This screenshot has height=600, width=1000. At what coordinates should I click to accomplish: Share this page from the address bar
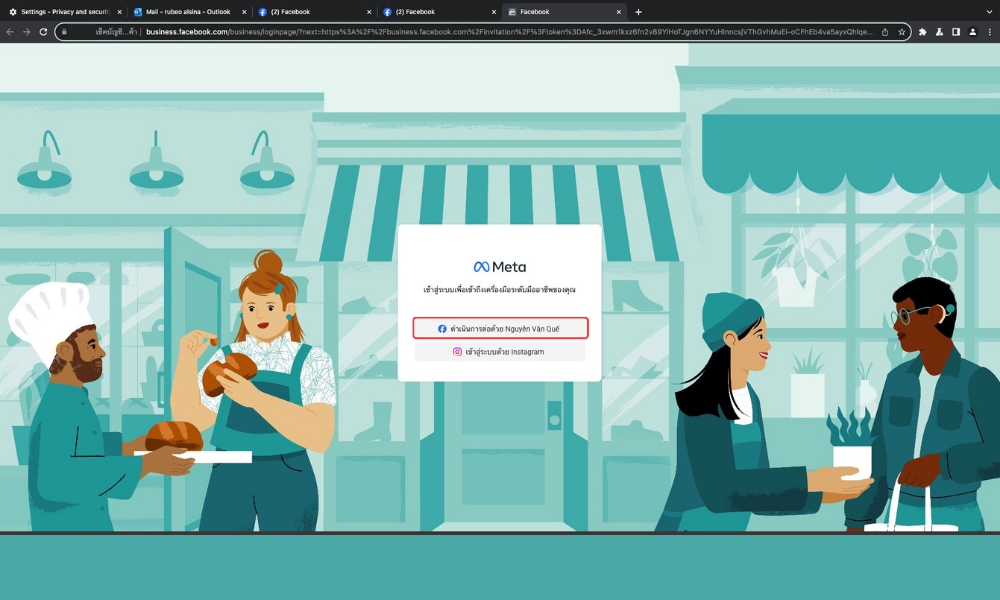coord(885,32)
